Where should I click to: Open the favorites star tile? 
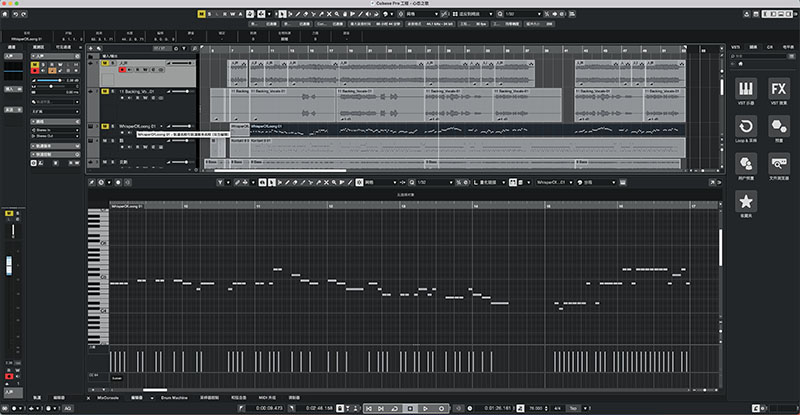pyautogui.click(x=746, y=202)
